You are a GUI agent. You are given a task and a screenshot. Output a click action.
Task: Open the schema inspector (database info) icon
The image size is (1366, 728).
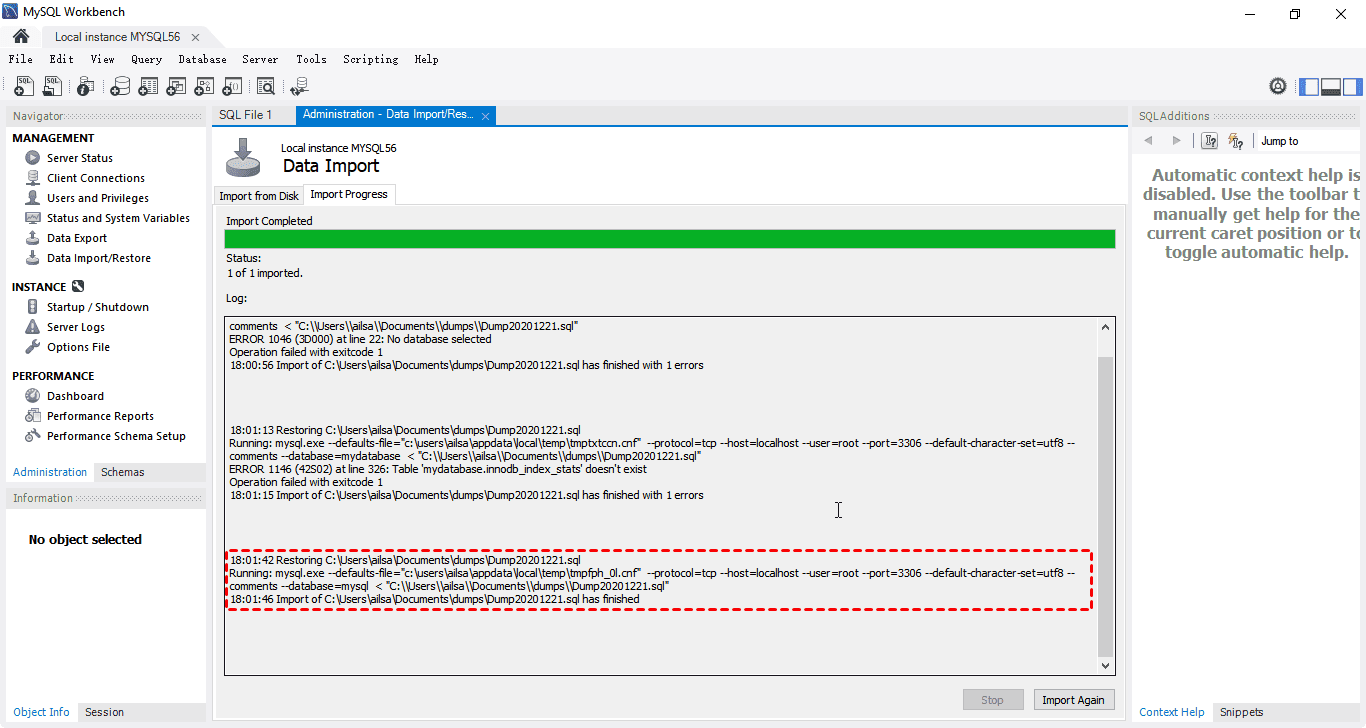point(86,87)
